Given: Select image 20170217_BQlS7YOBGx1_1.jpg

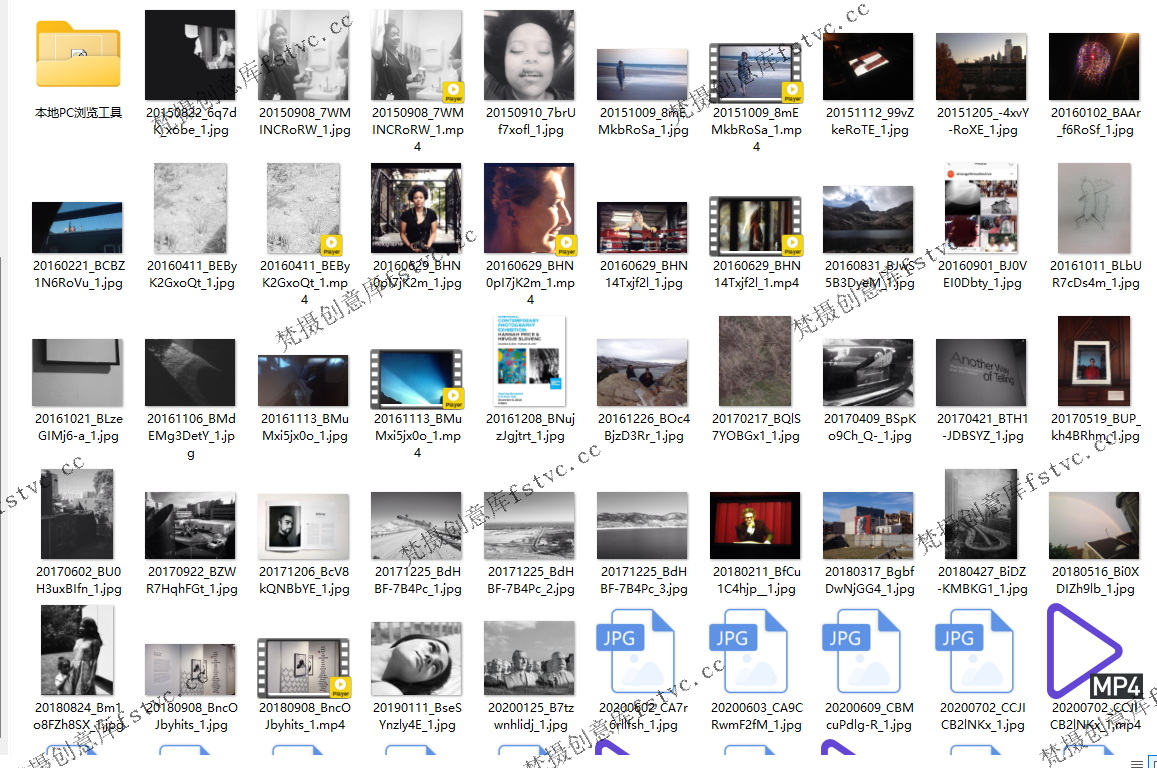Looking at the screenshot, I should coord(755,361).
